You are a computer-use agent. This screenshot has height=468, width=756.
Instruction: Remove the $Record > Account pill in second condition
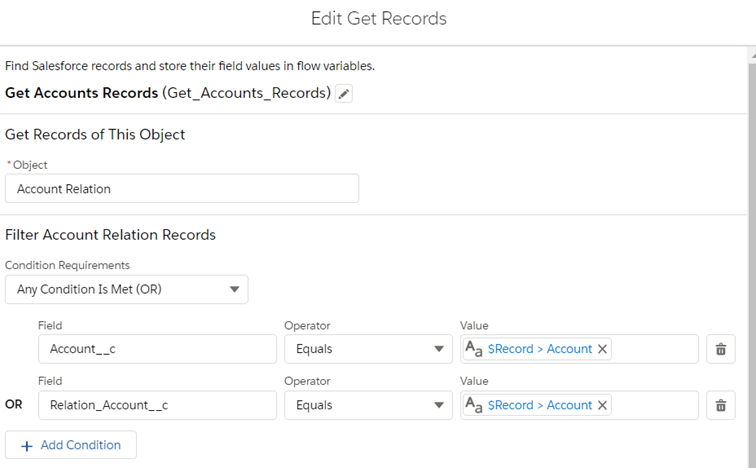click(602, 405)
